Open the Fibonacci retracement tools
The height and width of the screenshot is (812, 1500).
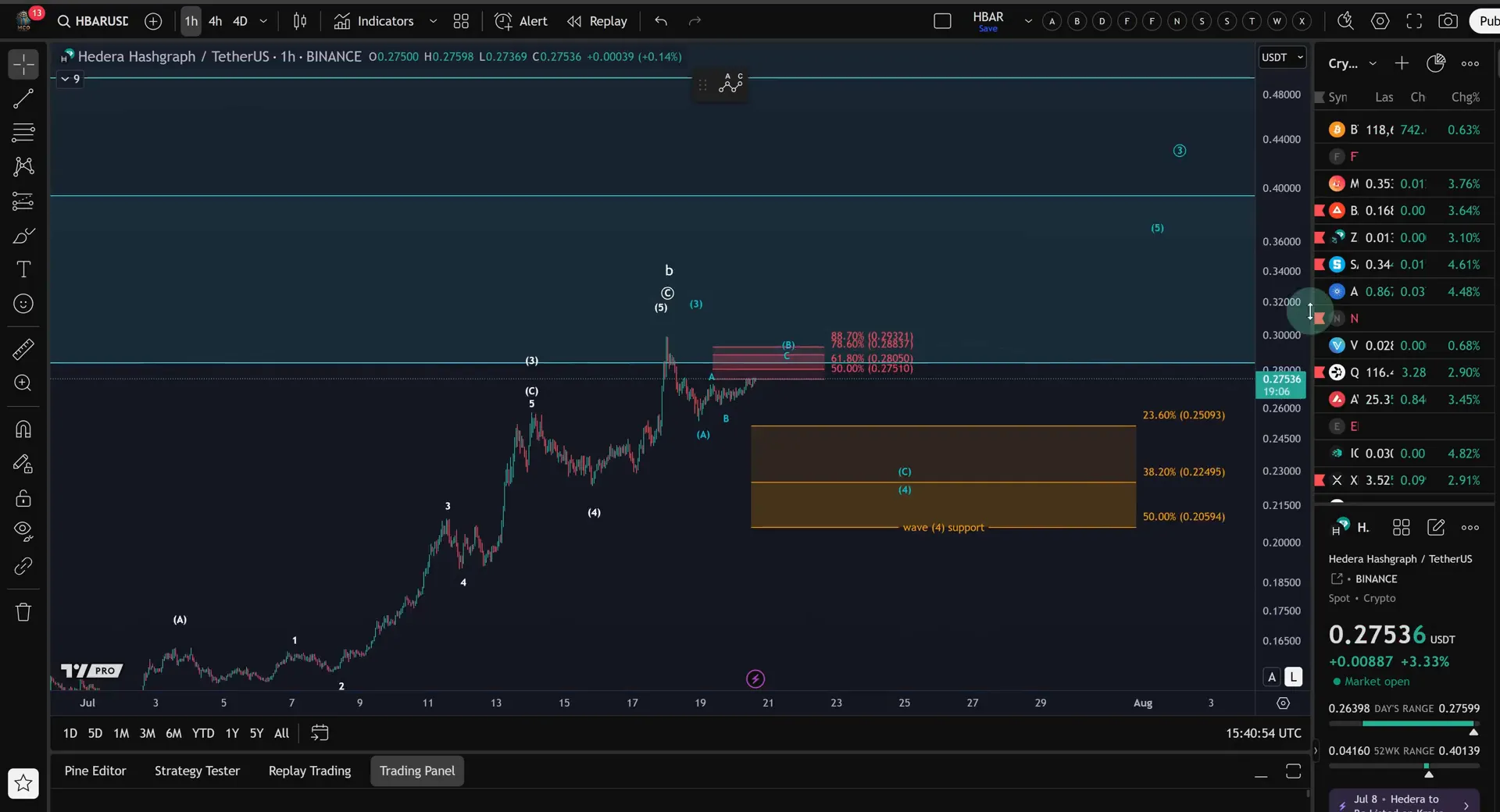click(23, 133)
